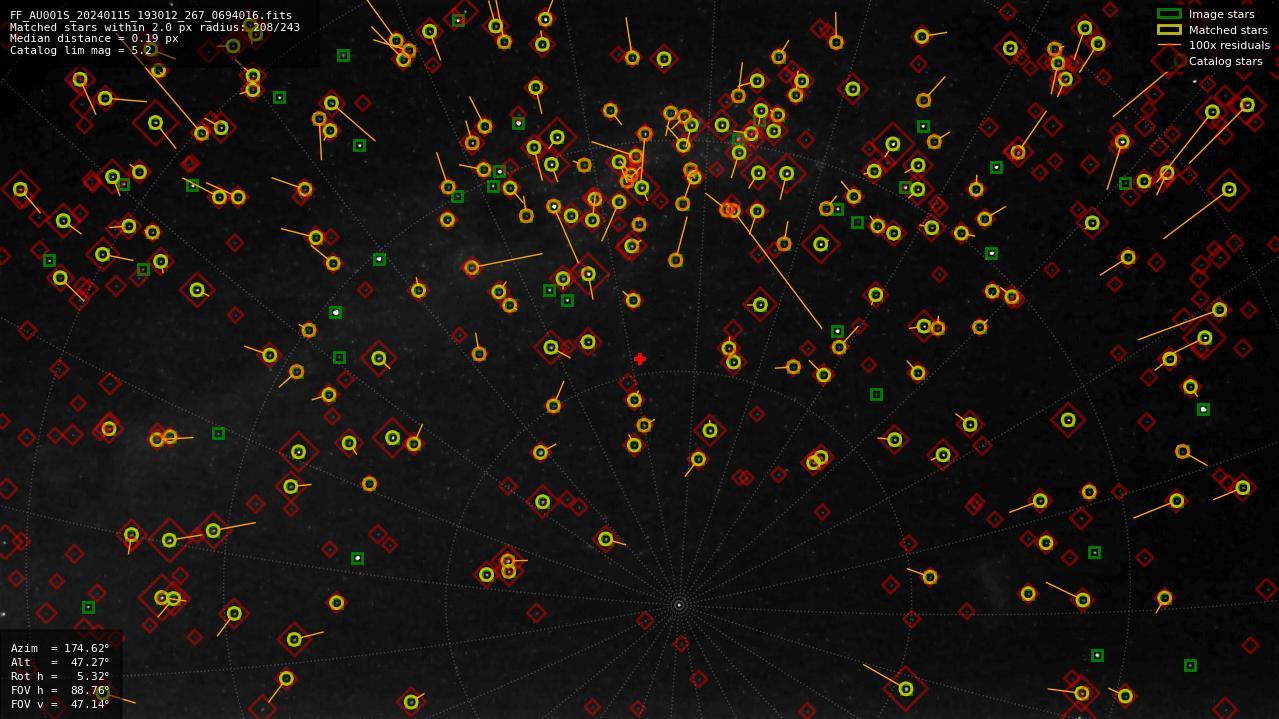Click the "Matched stars" legend label
The width and height of the screenshot is (1279, 719).
(1228, 30)
